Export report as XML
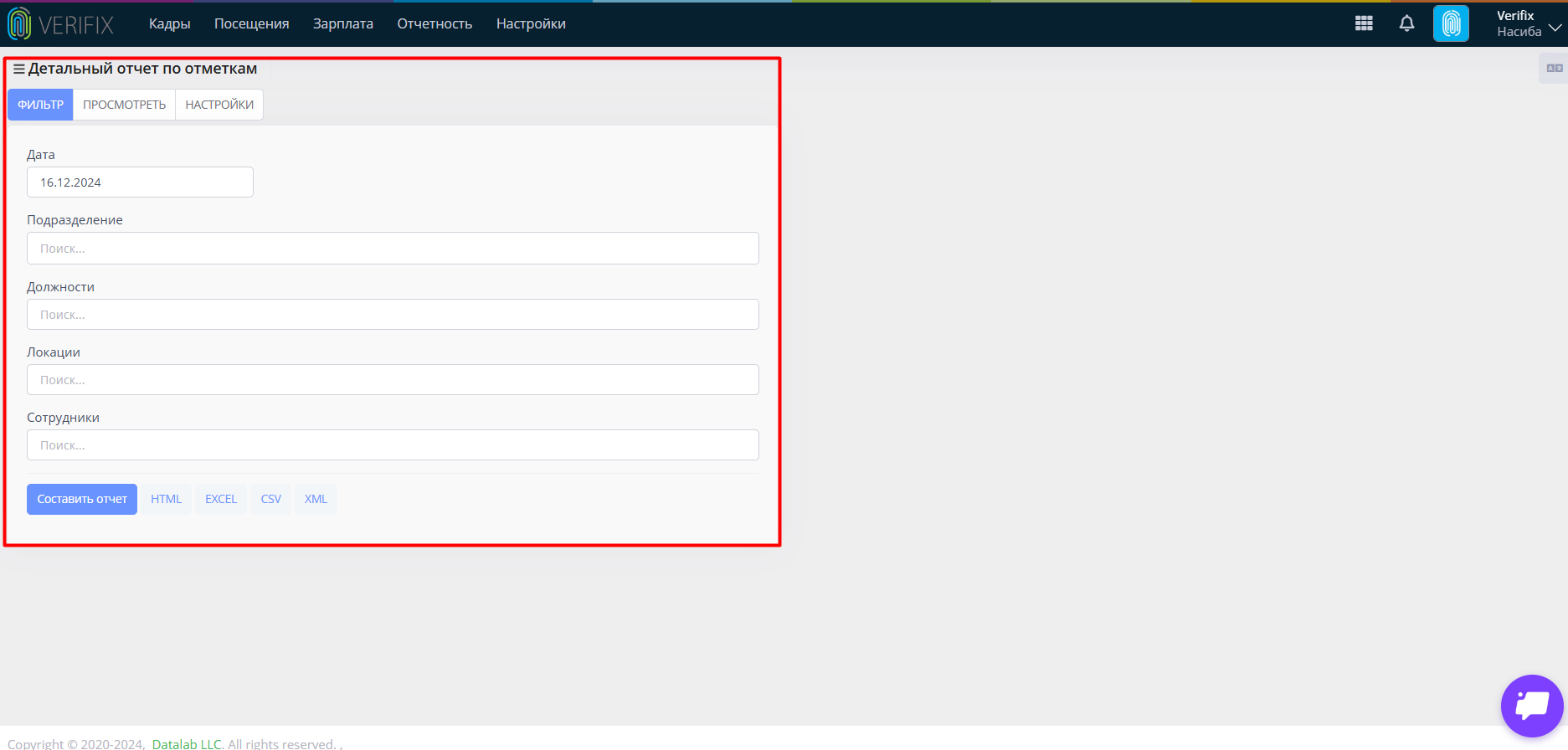Viewport: 1568px width, 750px height. pyautogui.click(x=316, y=499)
